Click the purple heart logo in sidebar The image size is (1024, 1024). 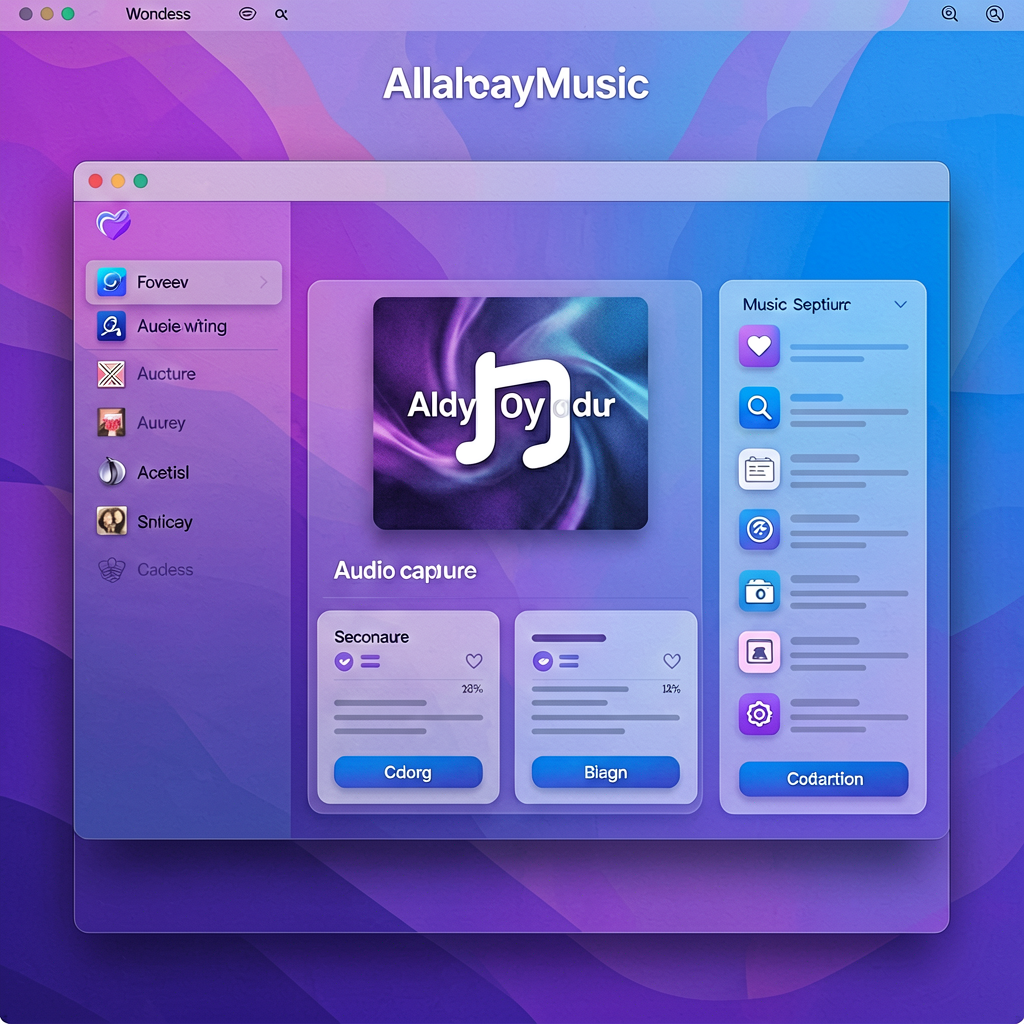click(113, 224)
